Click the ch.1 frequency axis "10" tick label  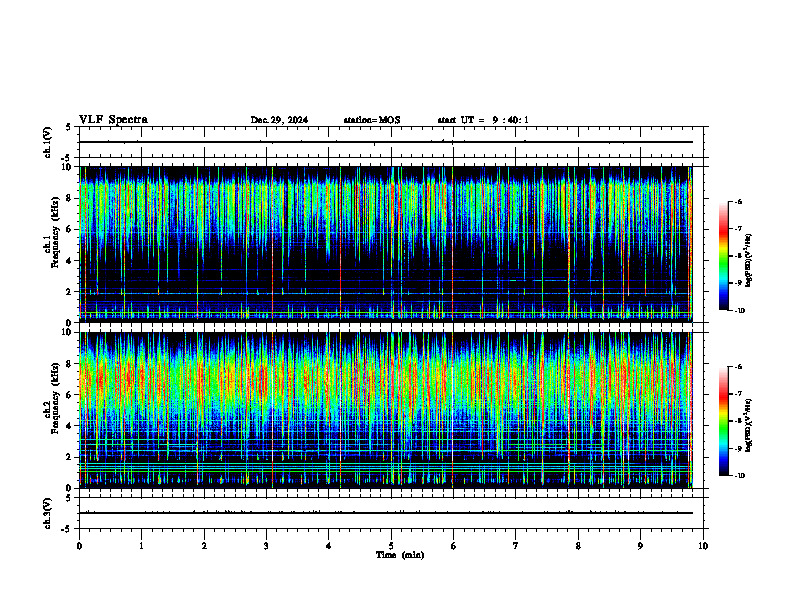pos(68,167)
